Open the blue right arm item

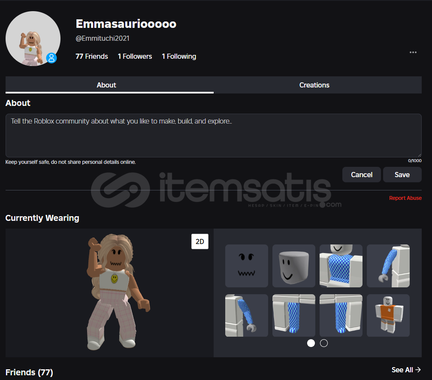(388, 266)
